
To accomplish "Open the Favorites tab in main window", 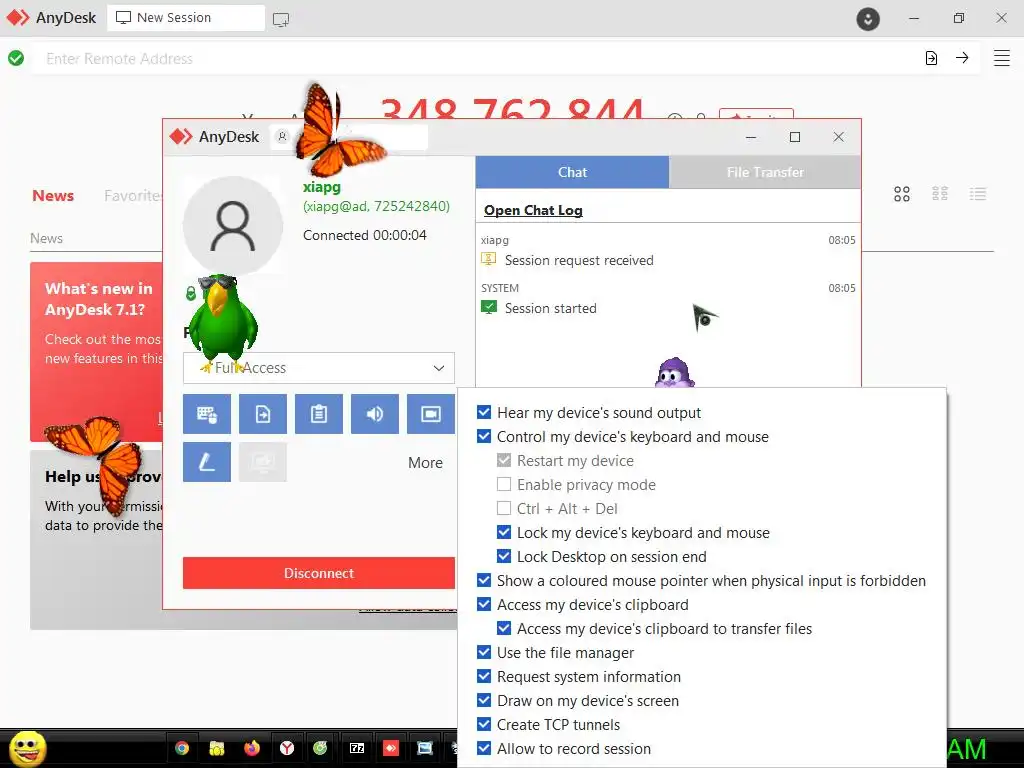I will (133, 196).
